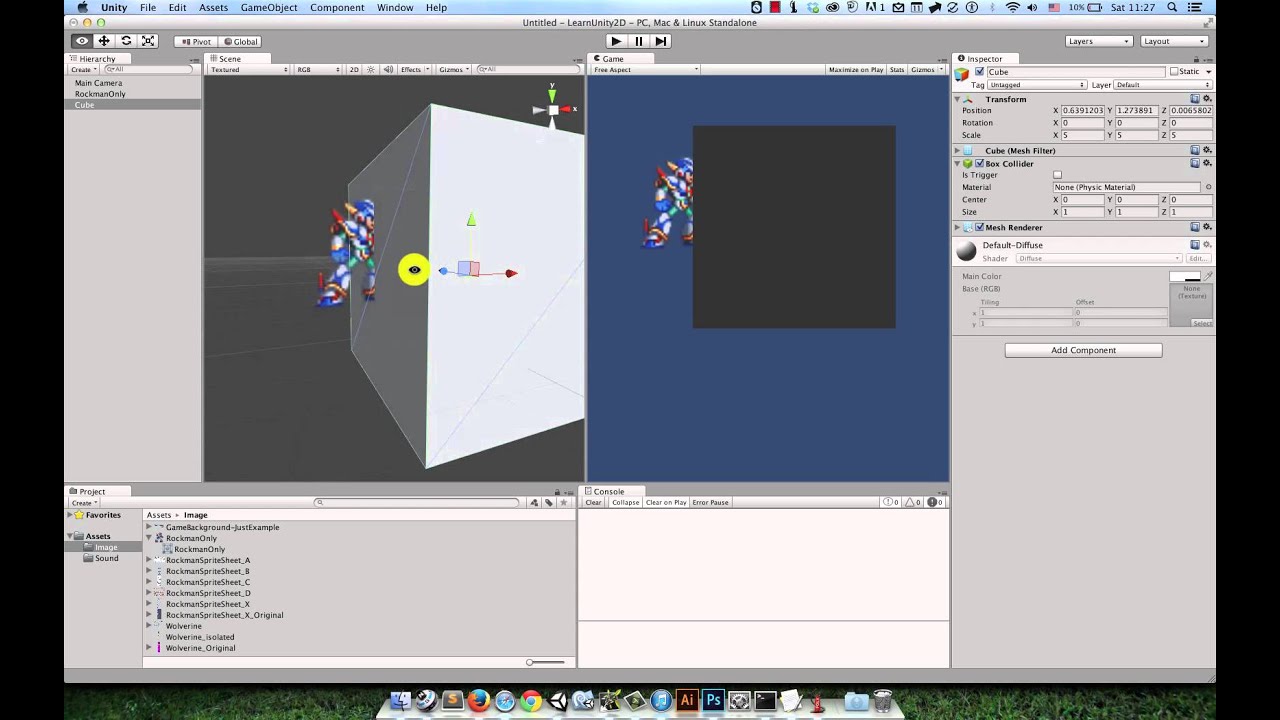
Task: Click Select on the texture slot
Action: [1201, 323]
